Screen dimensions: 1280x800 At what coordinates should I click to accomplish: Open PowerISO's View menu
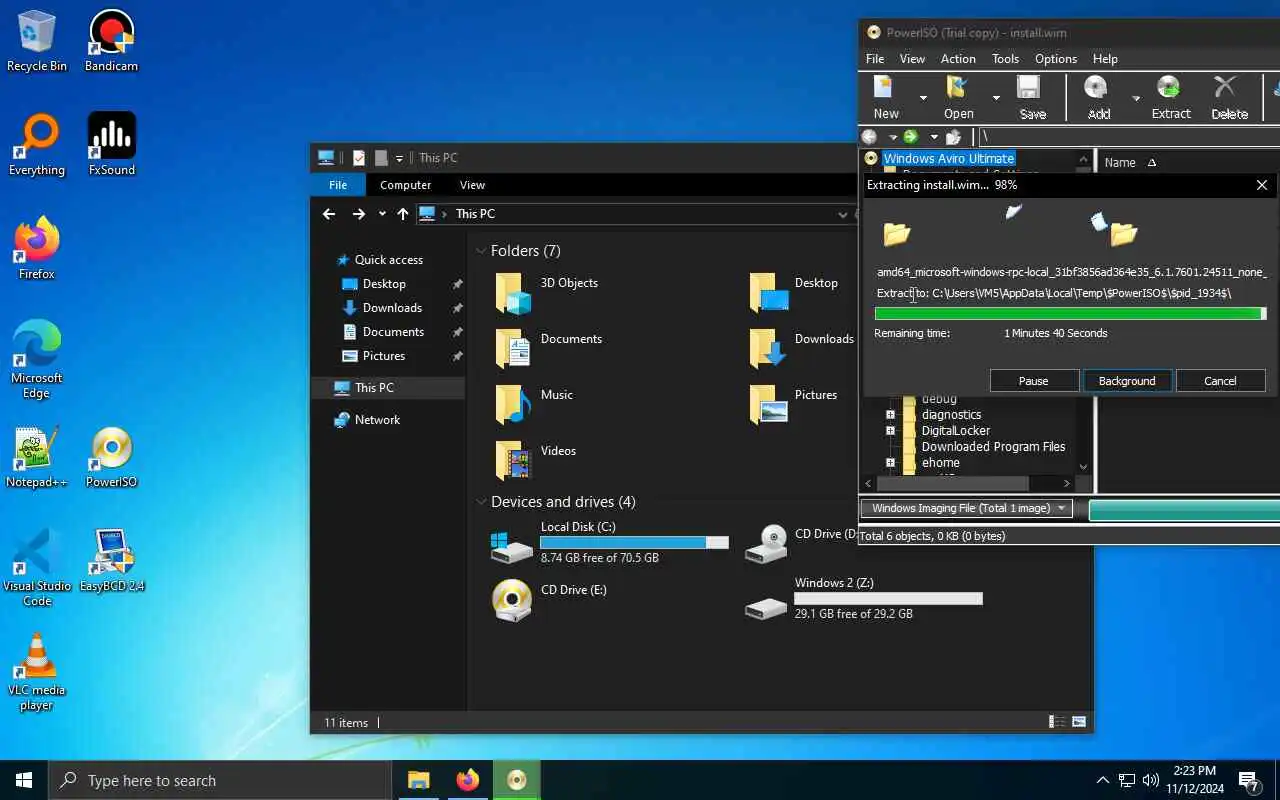point(912,59)
